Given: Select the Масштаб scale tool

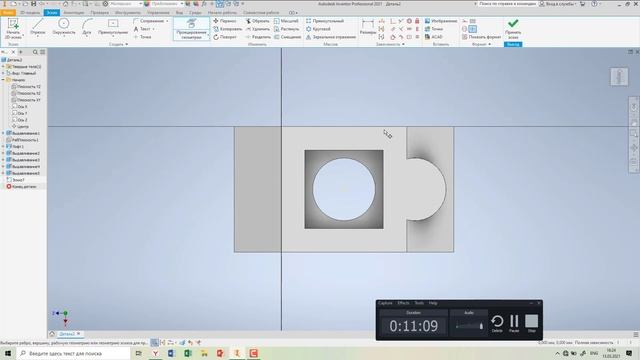Looking at the screenshot, I should point(286,21).
